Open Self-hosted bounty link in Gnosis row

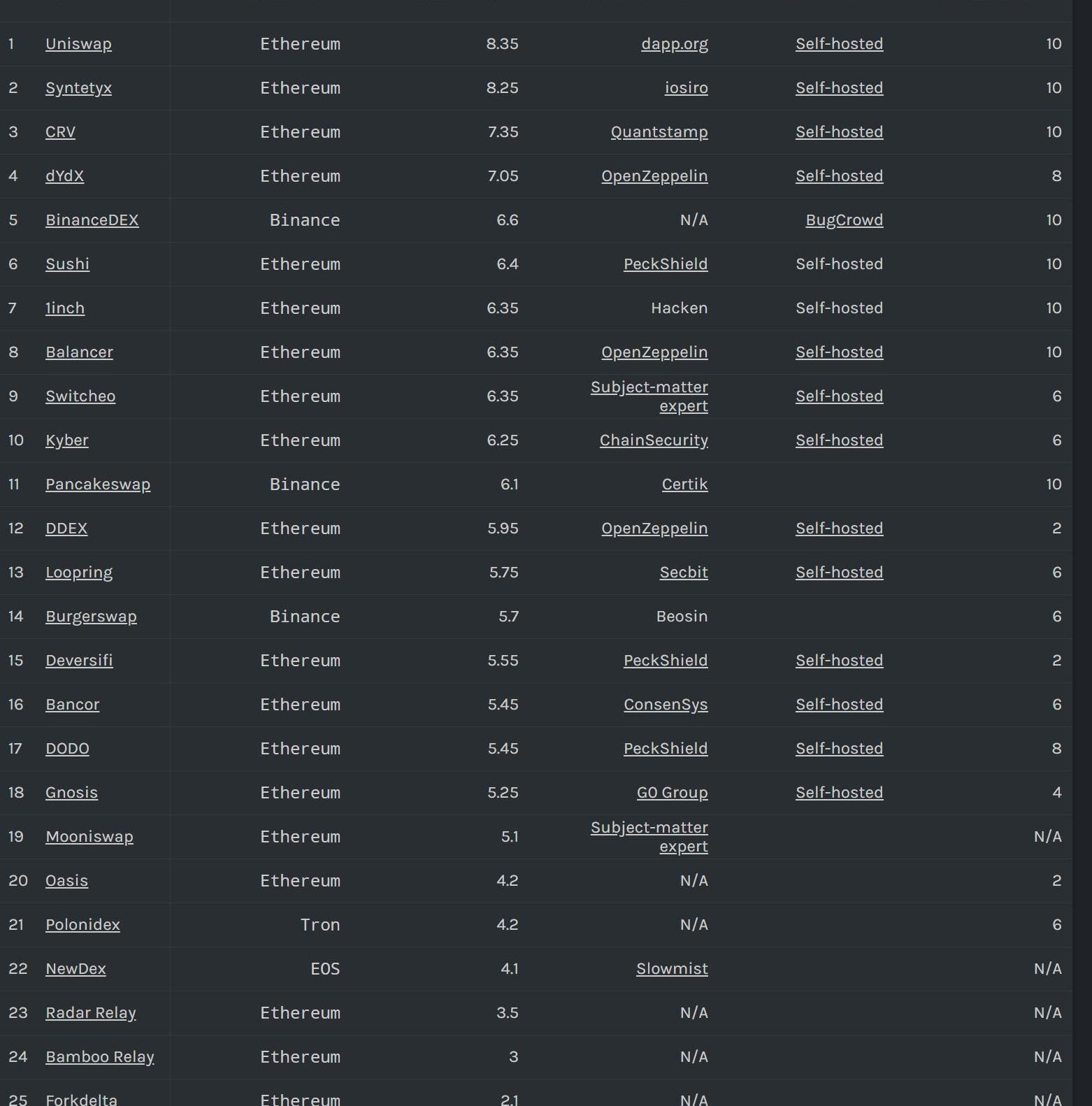[x=839, y=793]
